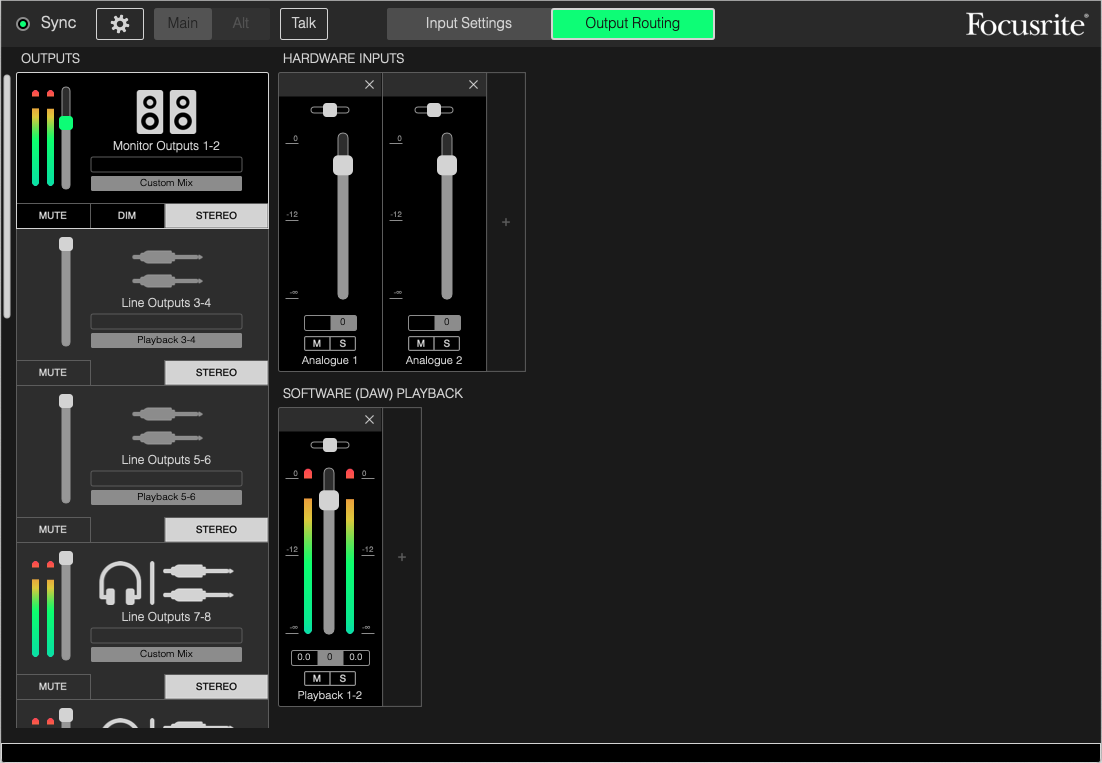This screenshot has width=1102, height=763.
Task: Switch to the Input Settings tab
Action: [x=467, y=23]
